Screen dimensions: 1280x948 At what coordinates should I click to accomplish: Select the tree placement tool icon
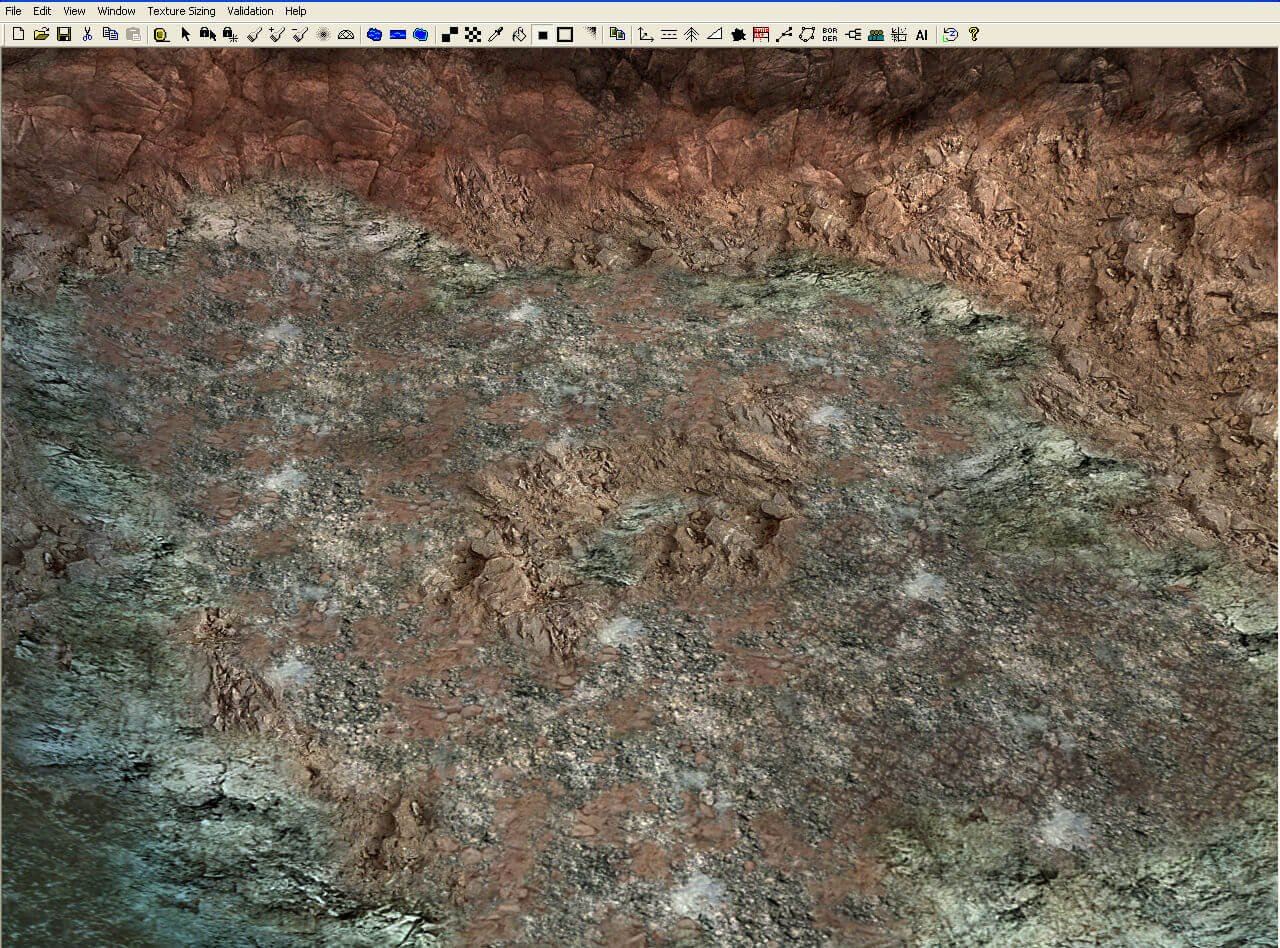pyautogui.click(x=691, y=34)
